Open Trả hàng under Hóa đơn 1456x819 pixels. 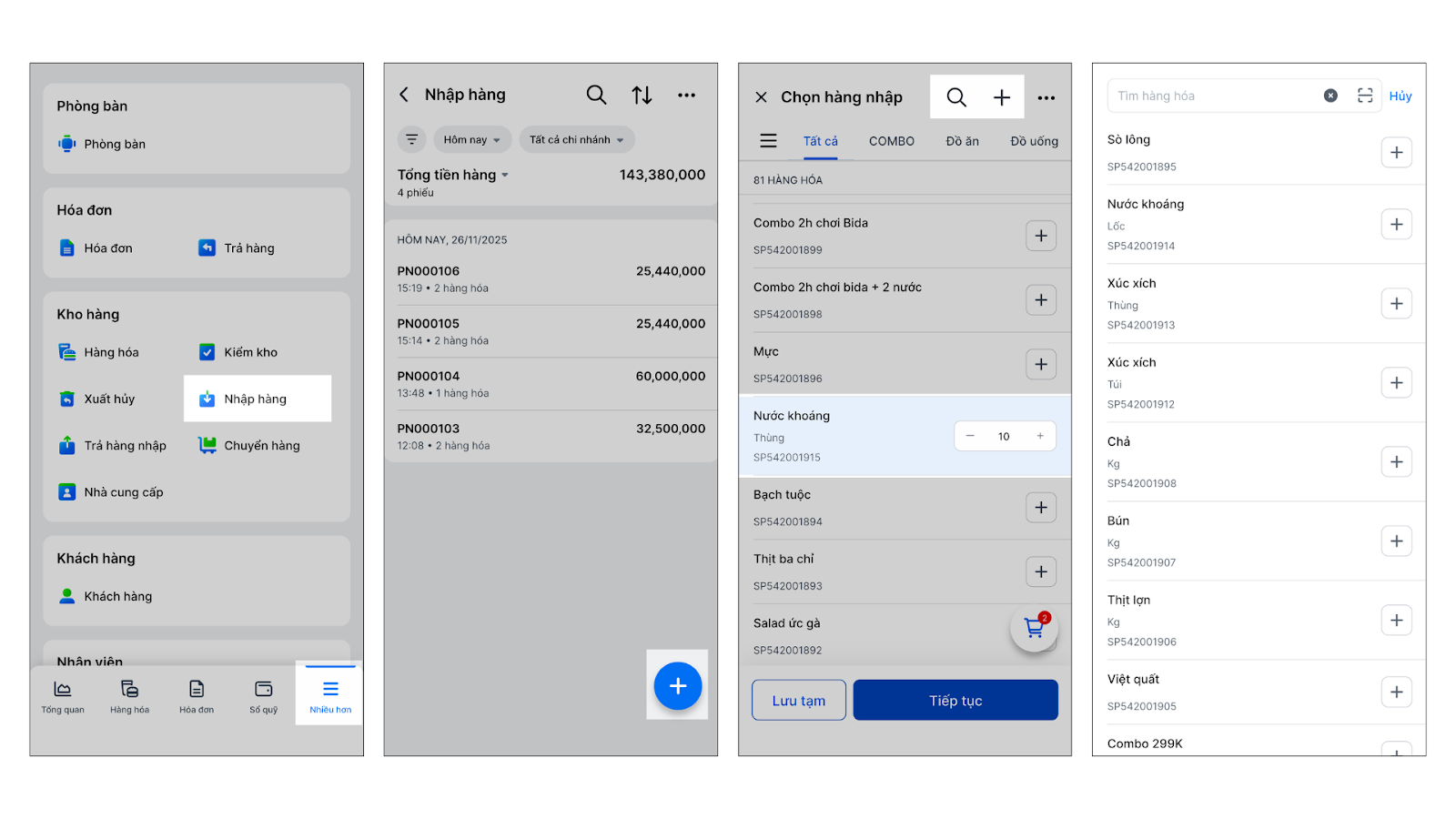[237, 248]
